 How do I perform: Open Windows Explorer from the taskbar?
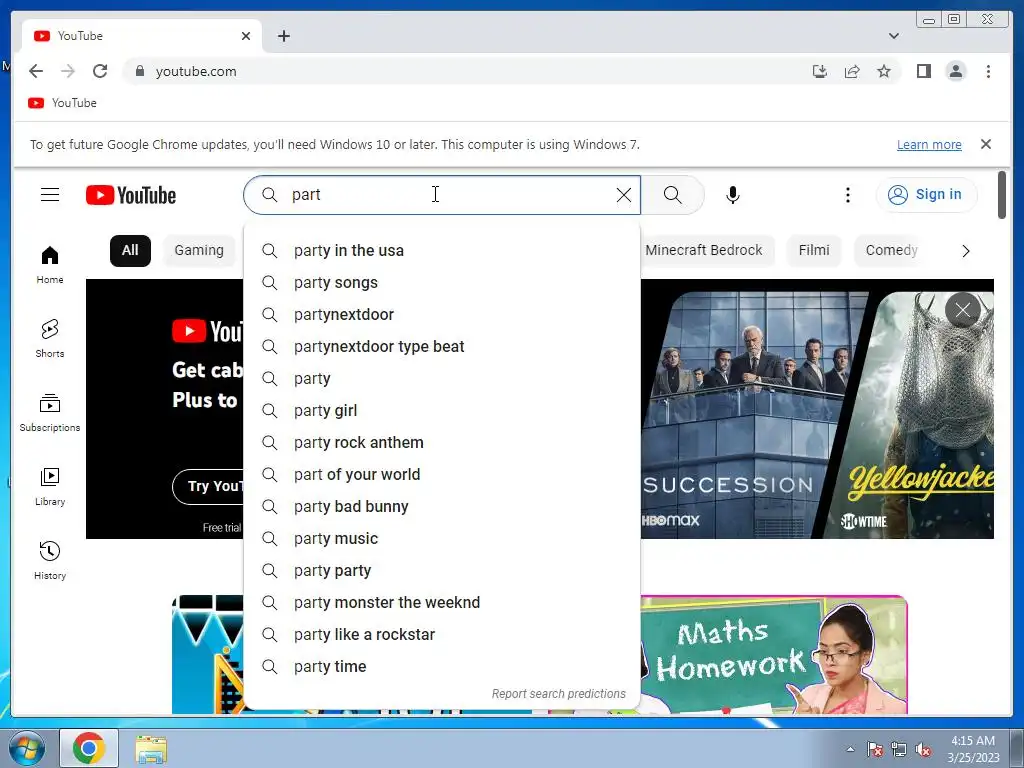pyautogui.click(x=151, y=748)
